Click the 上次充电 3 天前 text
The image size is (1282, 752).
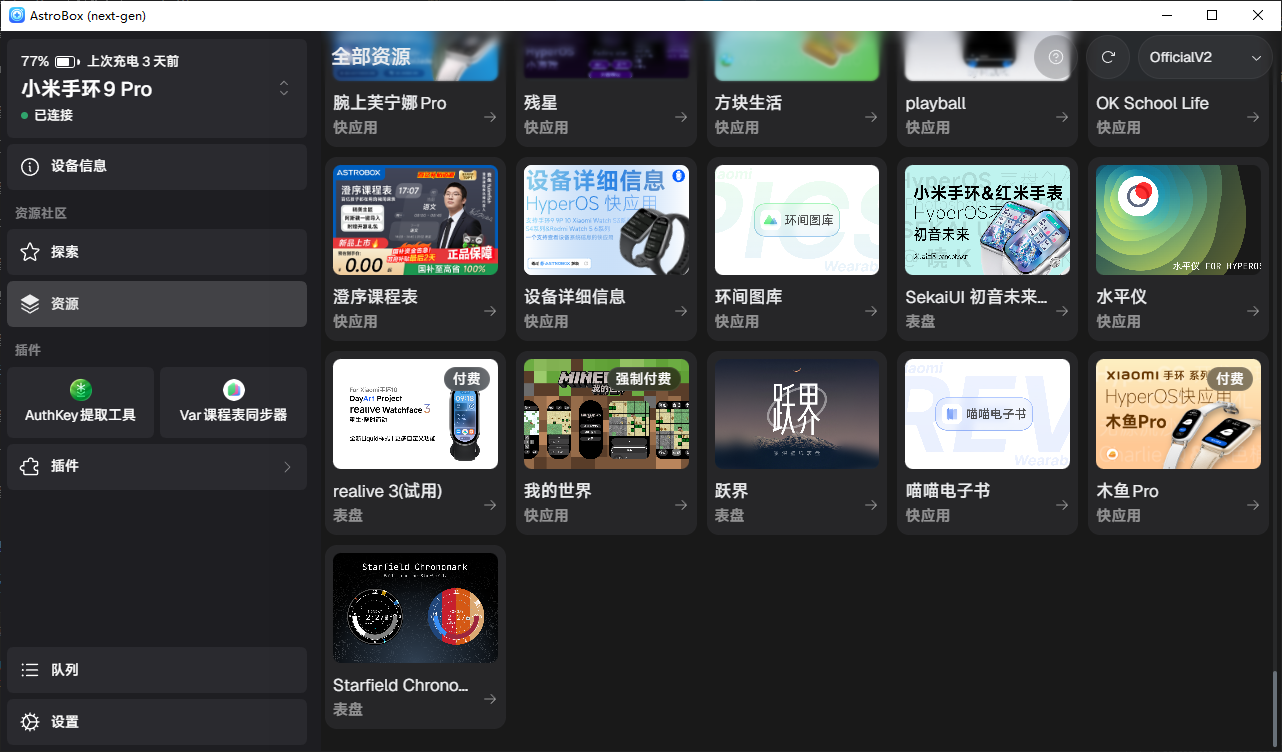(x=133, y=61)
